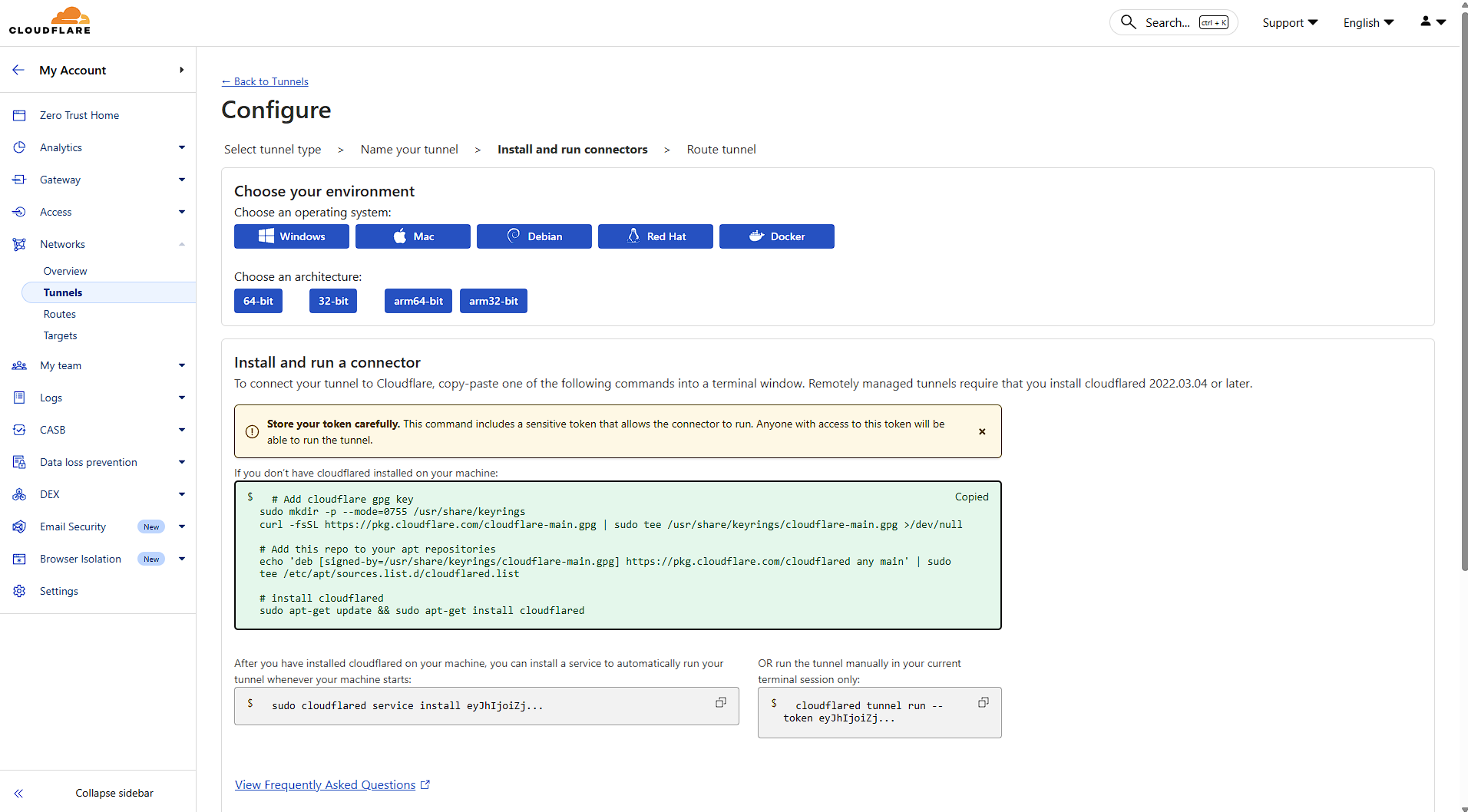Copy the cloudflared service install command
Image resolution: width=1468 pixels, height=812 pixels.
click(x=720, y=702)
